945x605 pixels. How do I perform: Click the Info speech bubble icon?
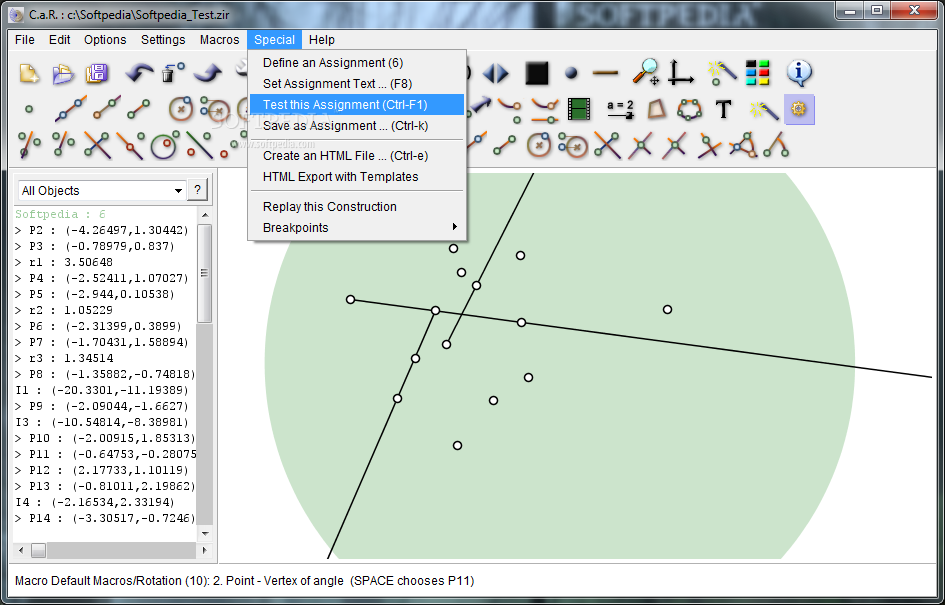(x=799, y=73)
